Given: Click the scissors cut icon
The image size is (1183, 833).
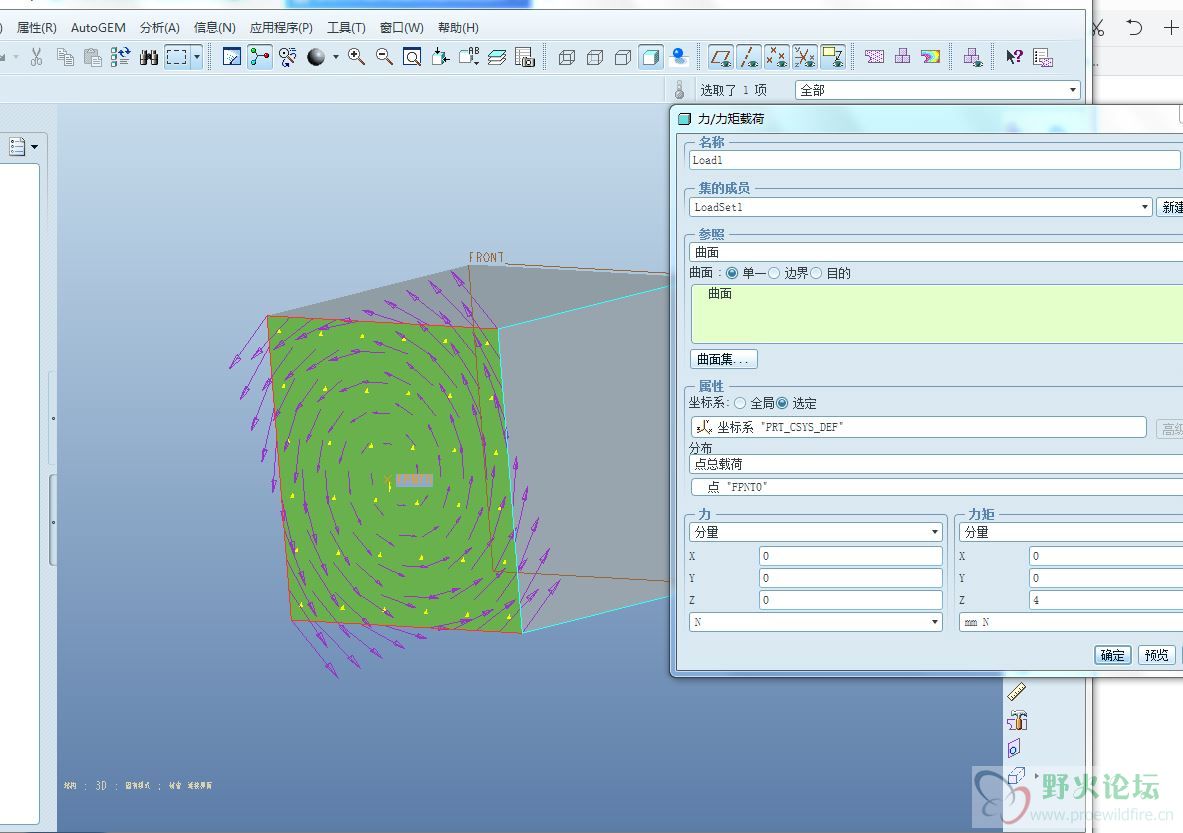Looking at the screenshot, I should tap(36, 57).
